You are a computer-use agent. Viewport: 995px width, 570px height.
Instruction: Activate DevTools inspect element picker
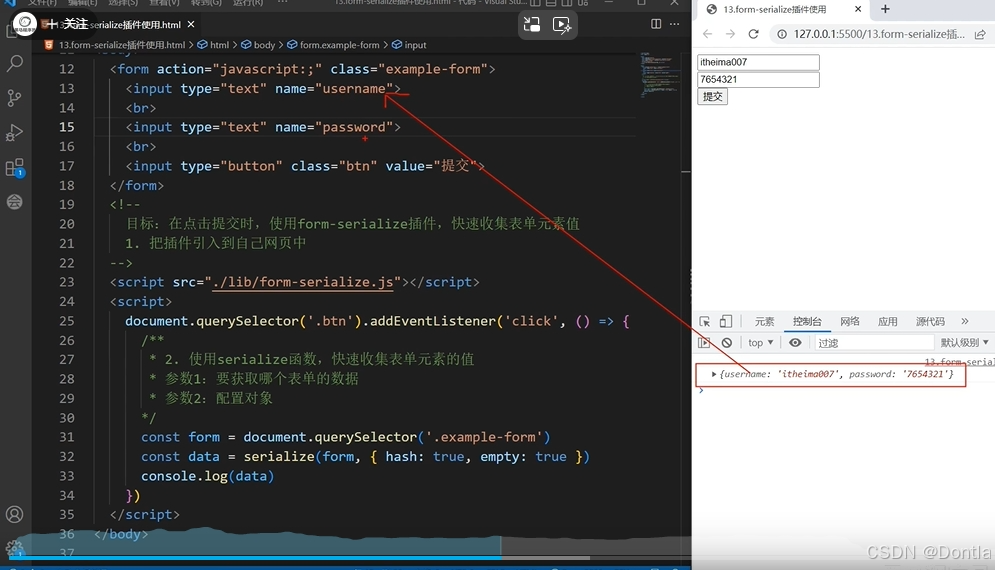704,322
